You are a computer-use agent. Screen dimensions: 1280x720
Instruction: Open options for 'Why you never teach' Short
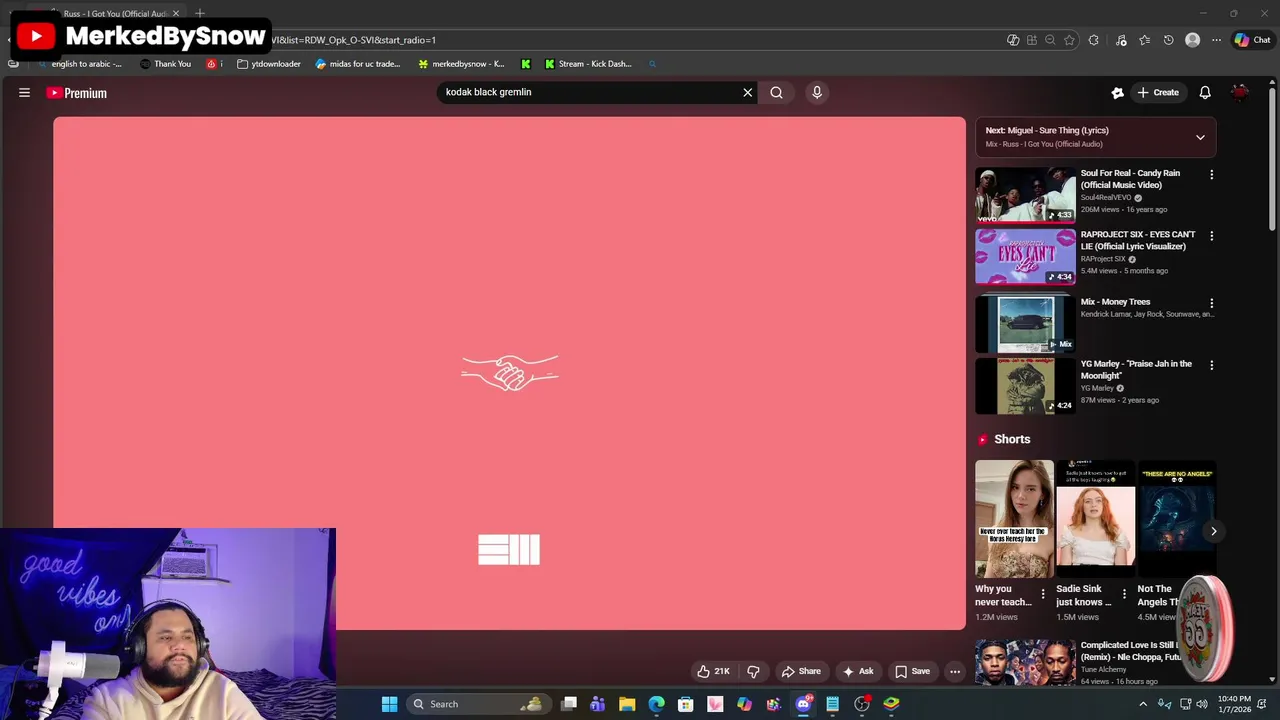[1043, 594]
